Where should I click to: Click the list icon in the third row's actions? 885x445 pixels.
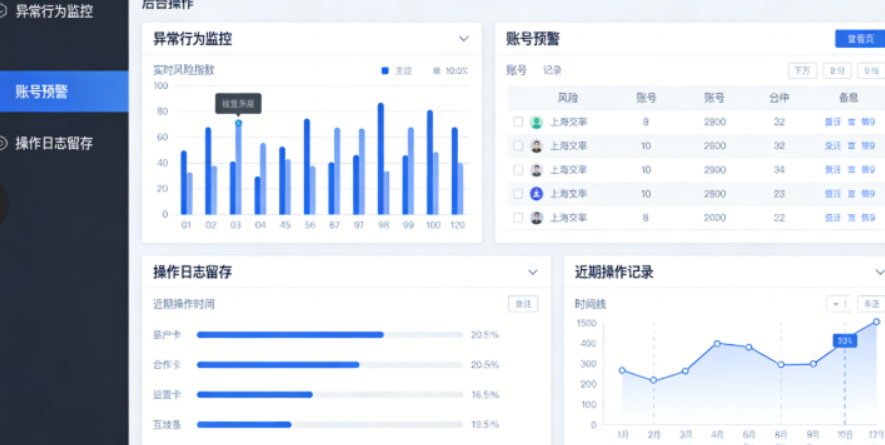pos(851,170)
